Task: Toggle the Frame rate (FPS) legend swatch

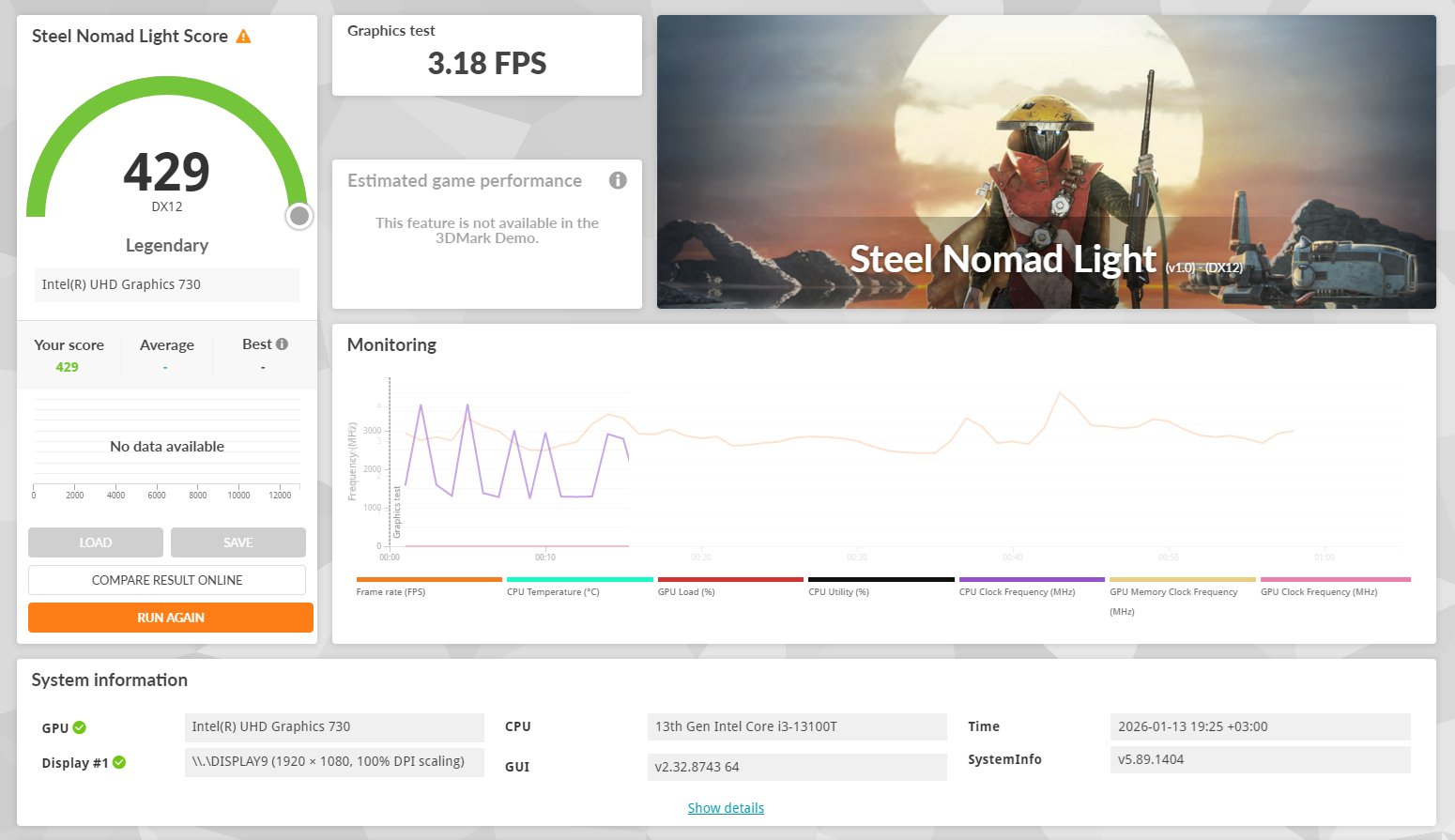Action: [x=429, y=579]
